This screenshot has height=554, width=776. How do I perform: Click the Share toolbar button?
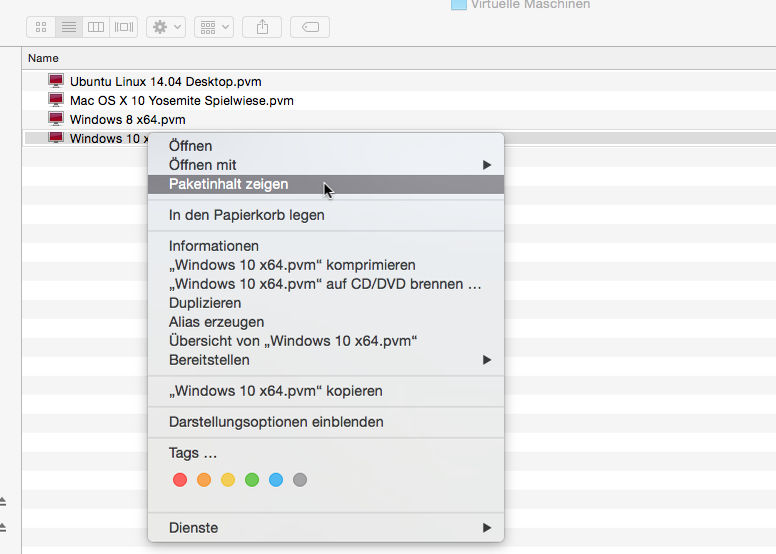(262, 27)
